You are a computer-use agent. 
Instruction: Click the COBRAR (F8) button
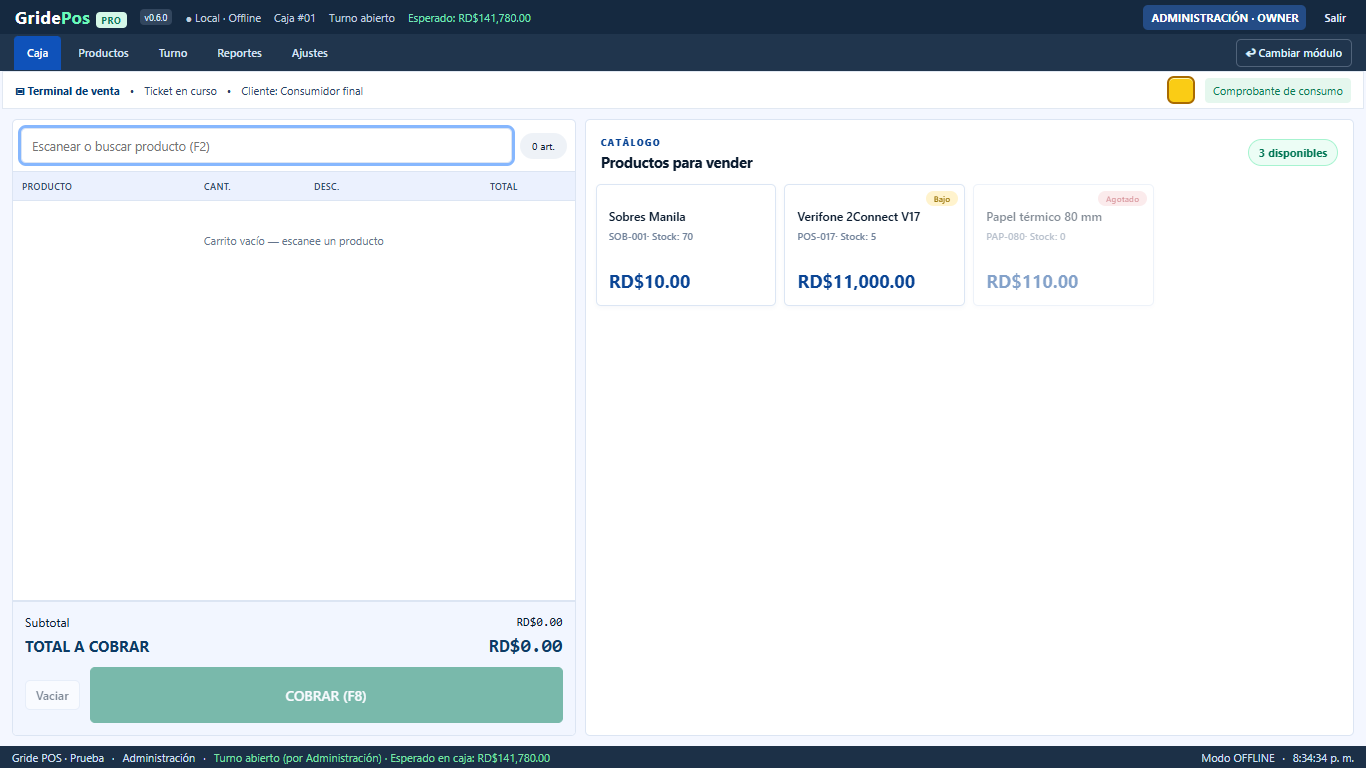click(x=326, y=695)
